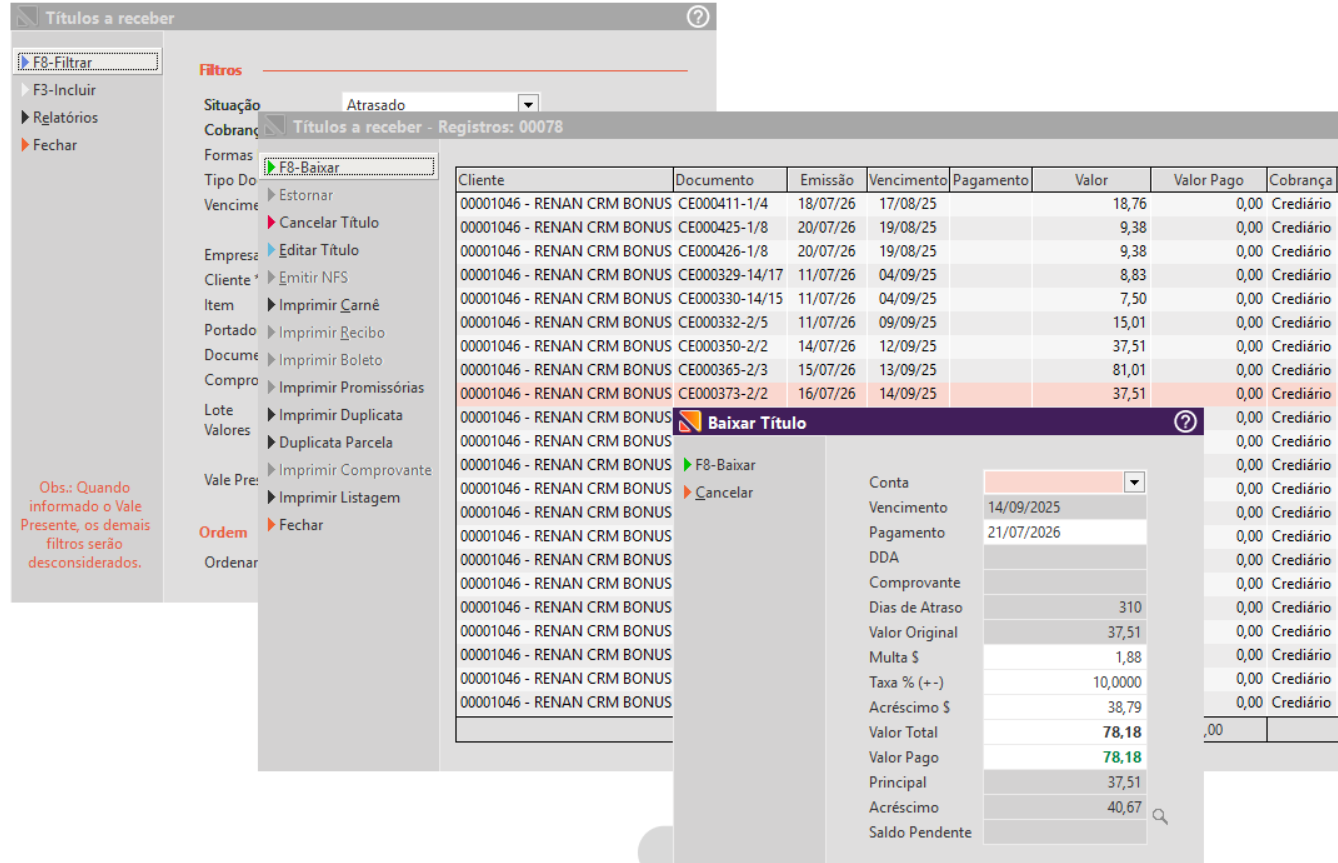Screen dimensions: 1338x863
Task: Click the Cobrança column header
Action: [1301, 180]
